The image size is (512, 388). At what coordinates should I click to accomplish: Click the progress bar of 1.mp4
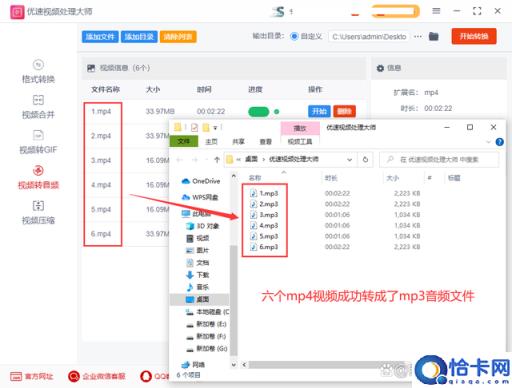pos(259,112)
